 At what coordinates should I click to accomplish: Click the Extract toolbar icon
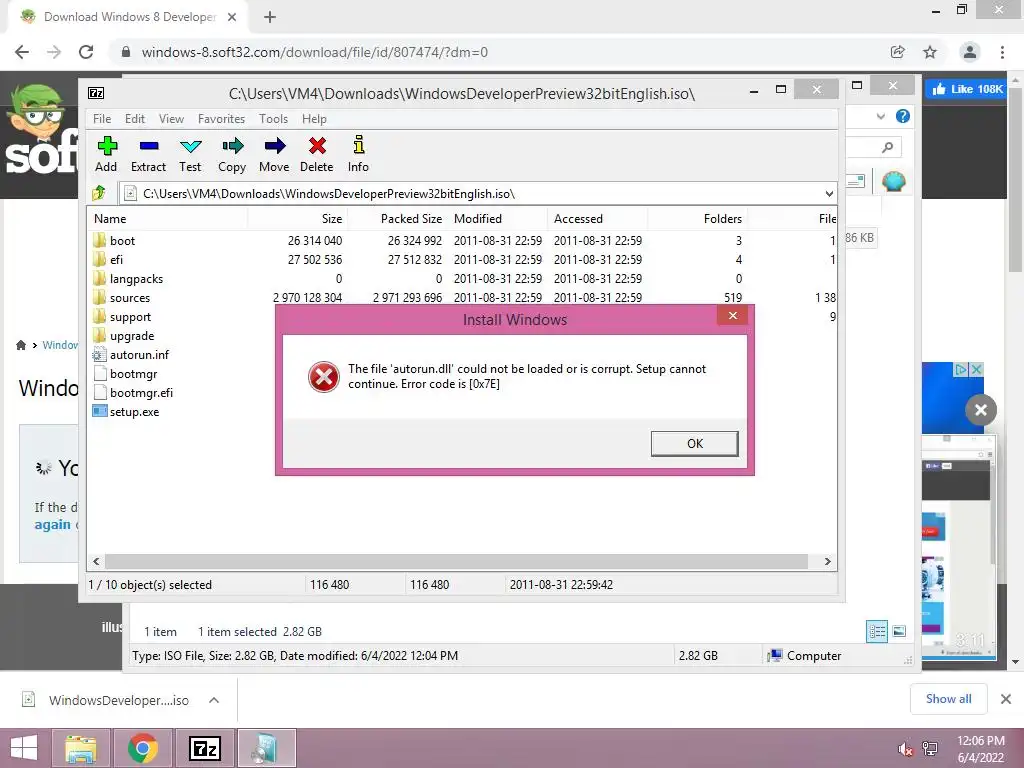pyautogui.click(x=148, y=154)
